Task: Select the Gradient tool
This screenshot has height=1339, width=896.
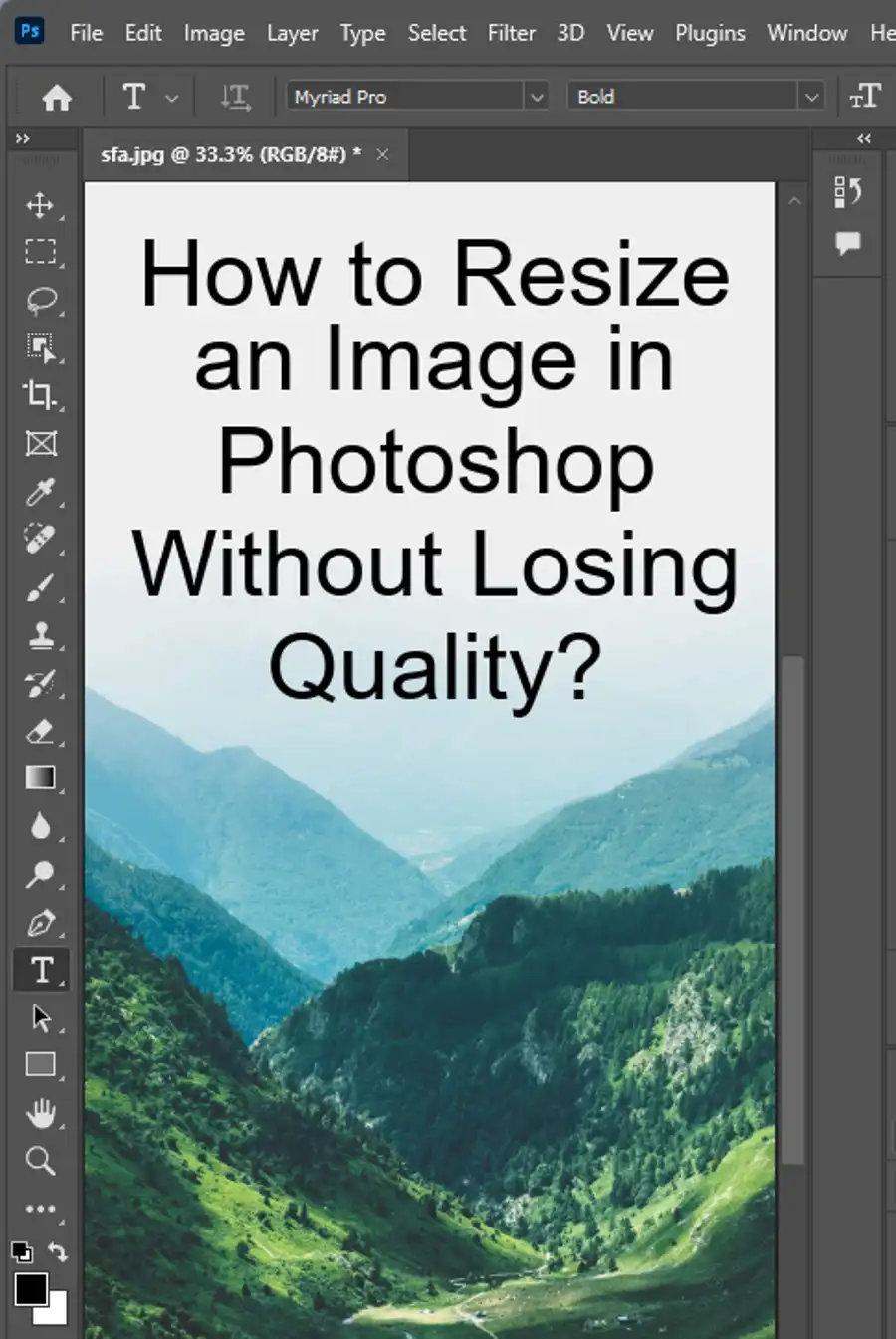Action: point(40,778)
